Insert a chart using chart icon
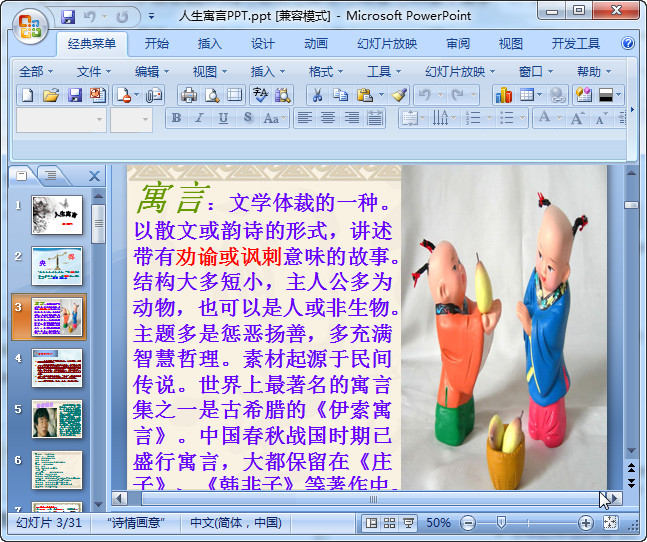Screen dimensions: 647x542 [504, 95]
